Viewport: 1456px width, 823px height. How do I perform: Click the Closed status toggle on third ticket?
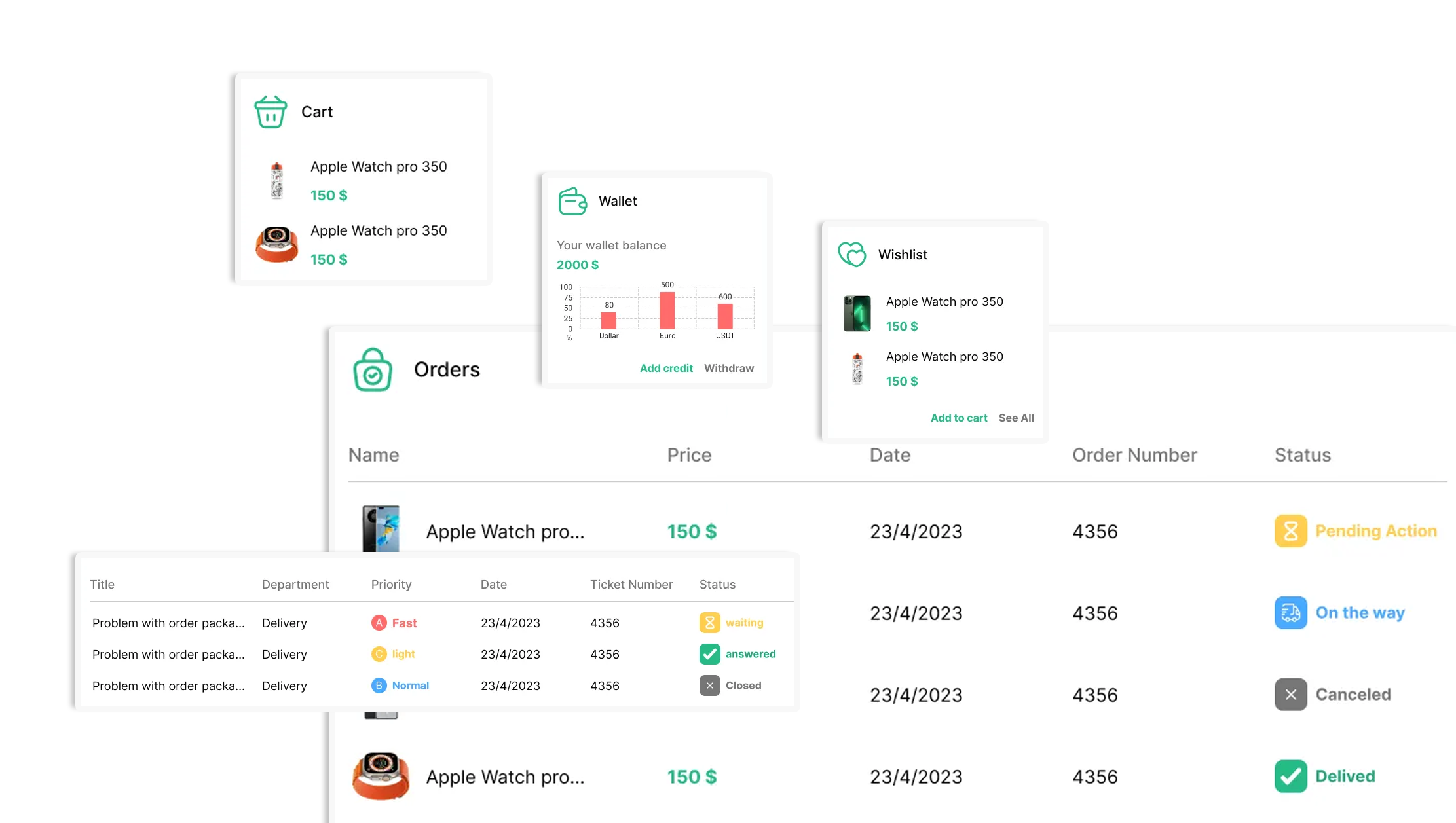pyautogui.click(x=709, y=686)
